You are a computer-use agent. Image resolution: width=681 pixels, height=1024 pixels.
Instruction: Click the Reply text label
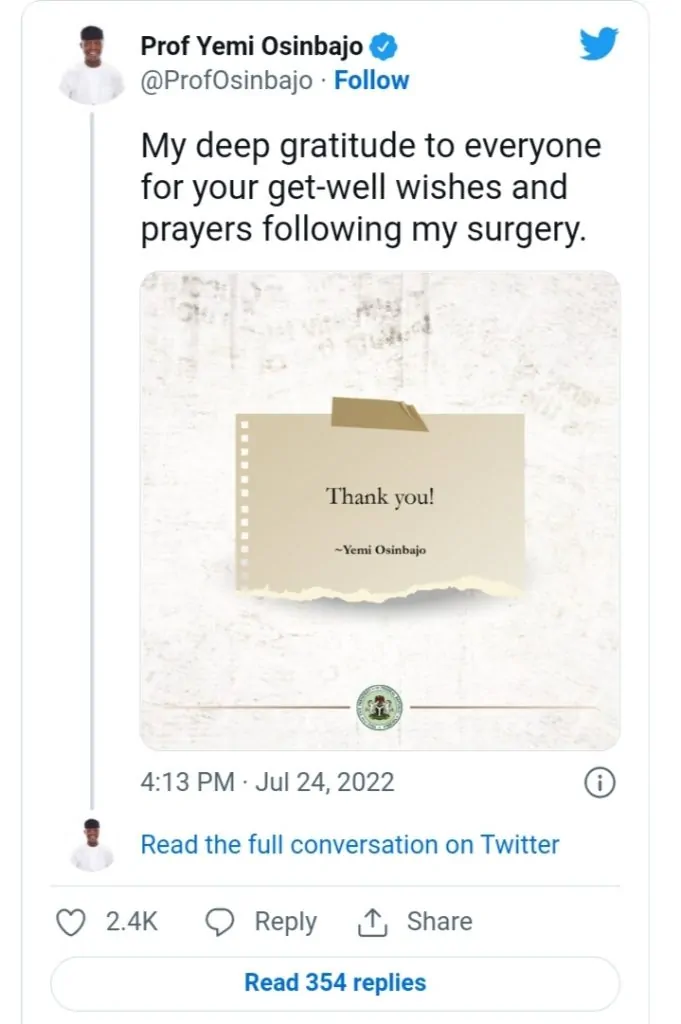click(285, 922)
